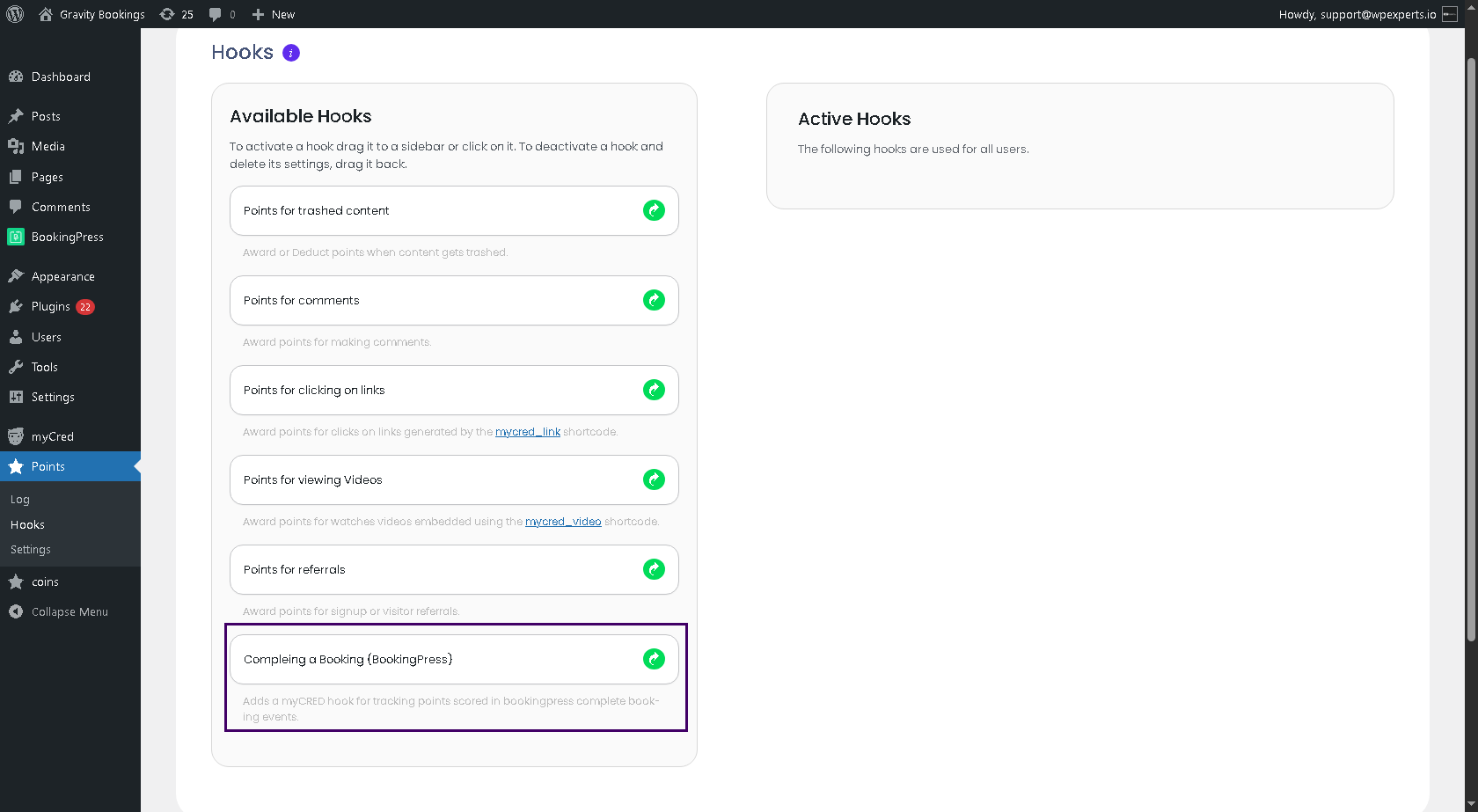Open the Log submenu under Points
Image resolution: width=1478 pixels, height=812 pixels.
point(20,499)
